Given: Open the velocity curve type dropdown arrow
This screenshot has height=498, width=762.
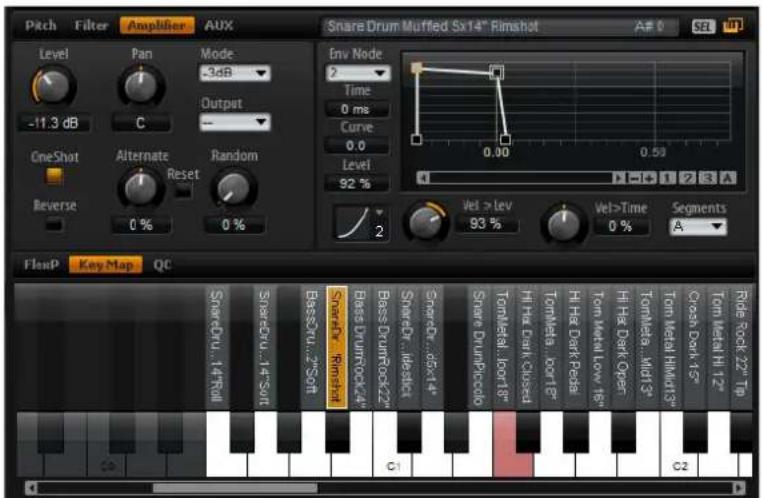Looking at the screenshot, I should point(380,212).
